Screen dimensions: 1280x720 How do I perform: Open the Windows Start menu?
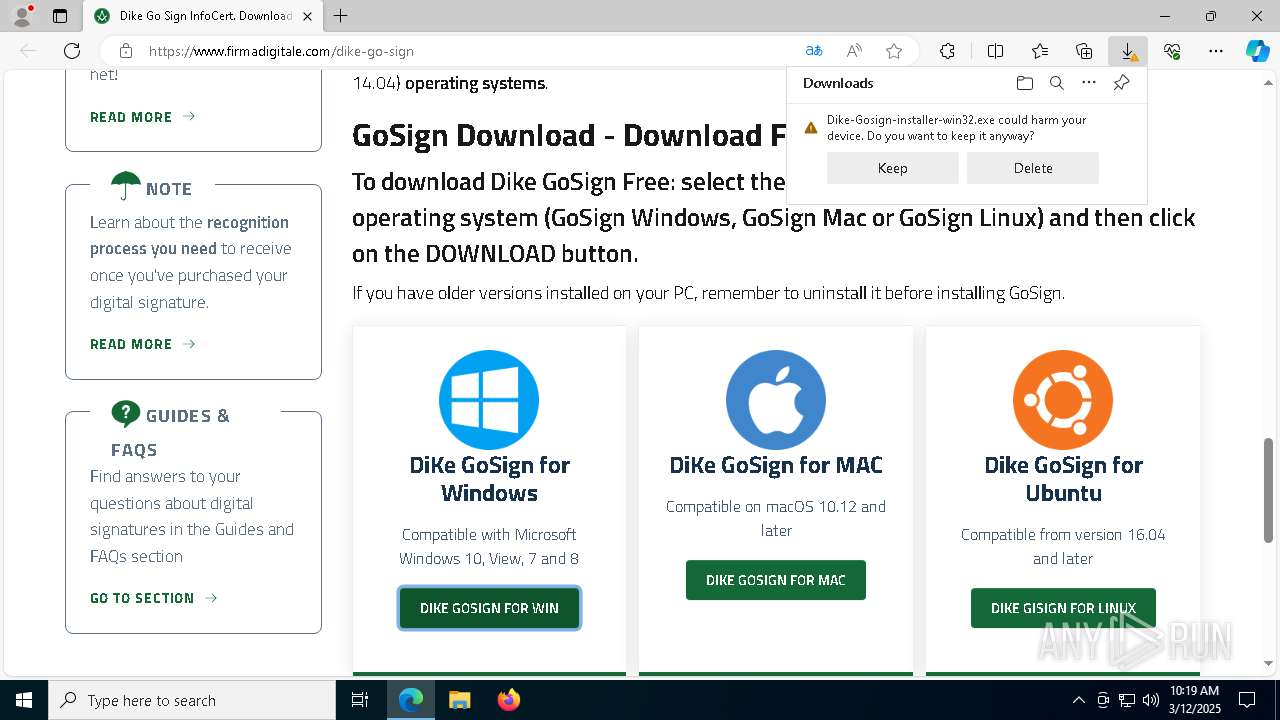point(24,700)
